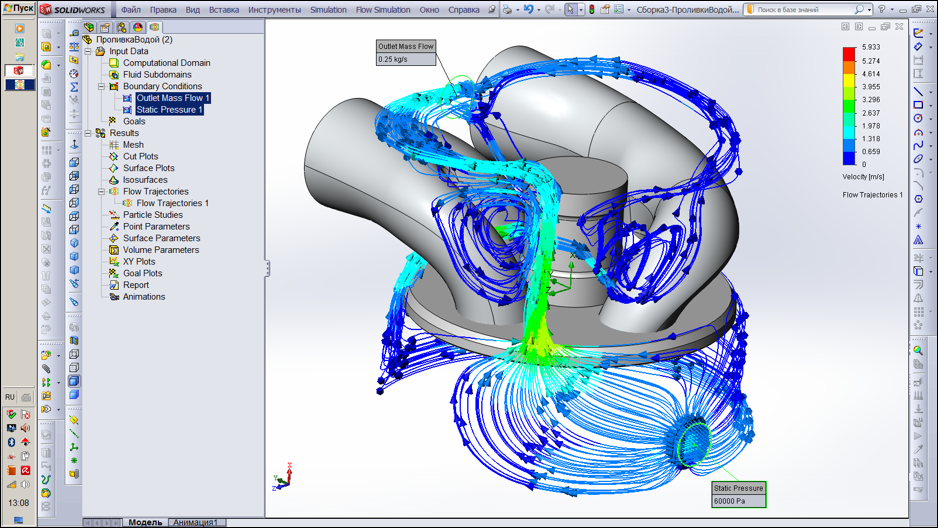Click the Surface Plots item
938x528 pixels.
point(148,168)
